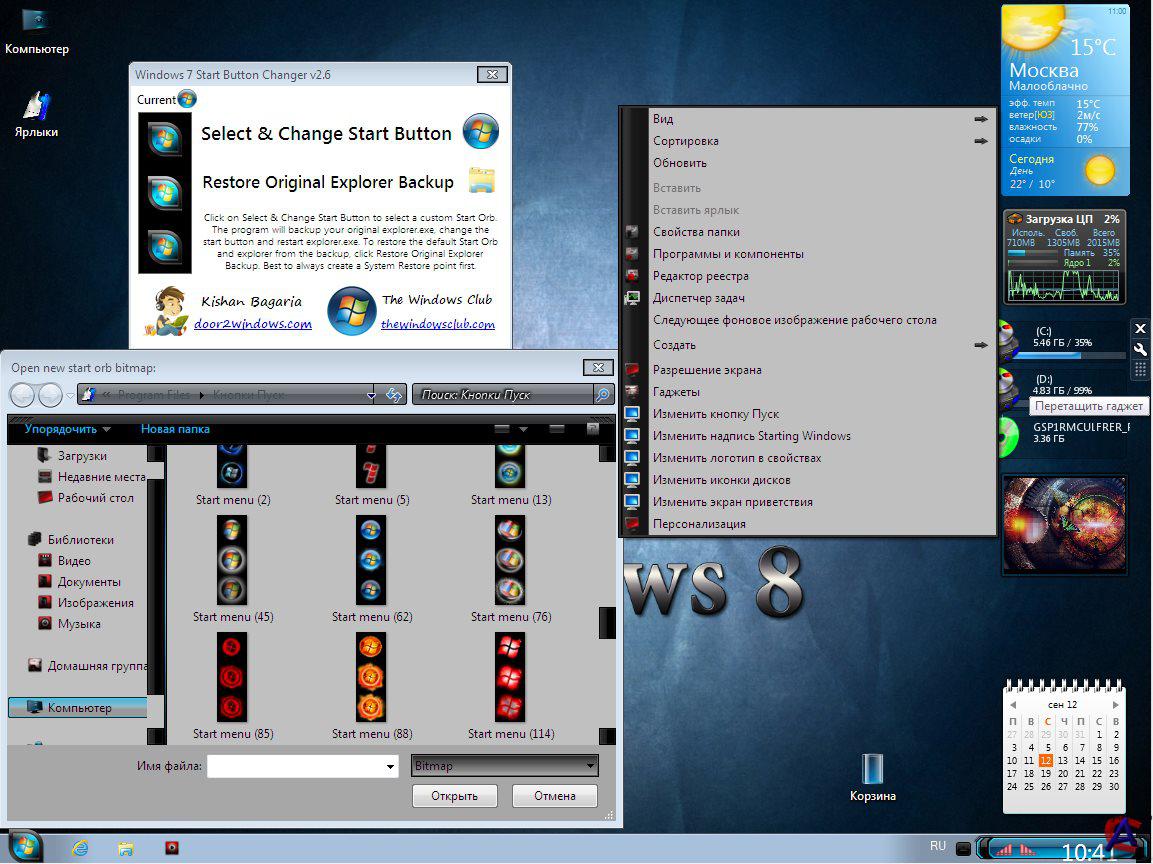Click the drag gadget grip icon
This screenshot has width=1153, height=864.
click(x=1140, y=369)
